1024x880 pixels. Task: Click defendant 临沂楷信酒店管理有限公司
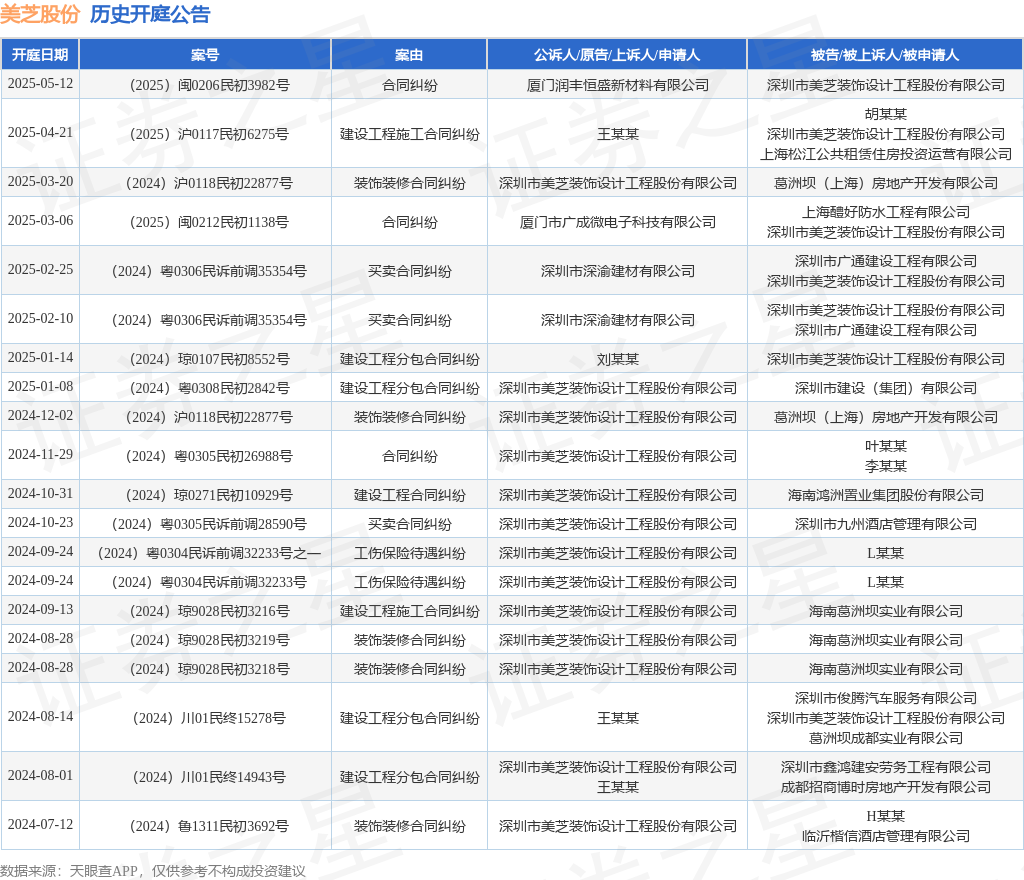pyautogui.click(x=886, y=836)
